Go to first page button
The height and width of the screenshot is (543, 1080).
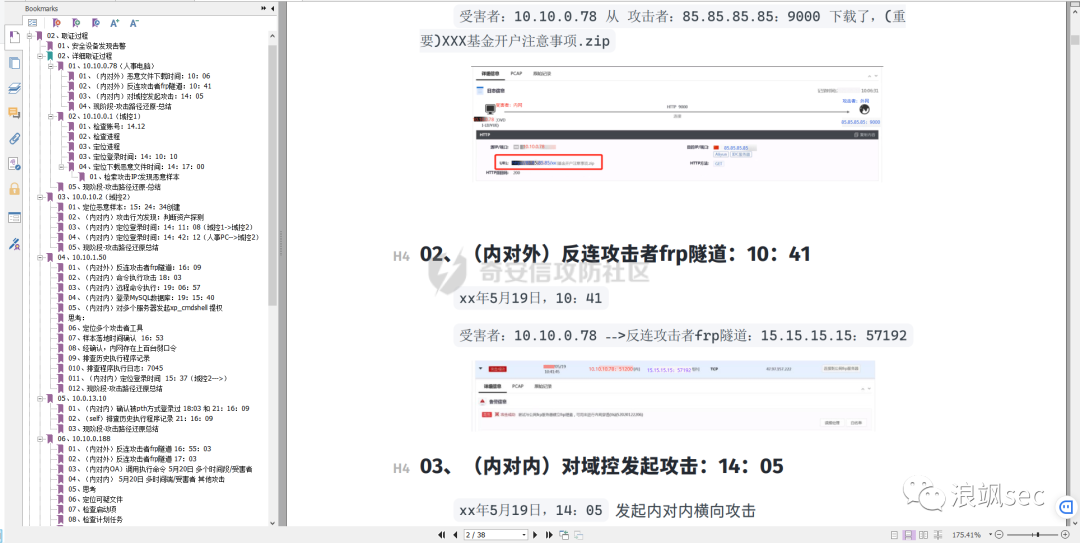[442, 535]
